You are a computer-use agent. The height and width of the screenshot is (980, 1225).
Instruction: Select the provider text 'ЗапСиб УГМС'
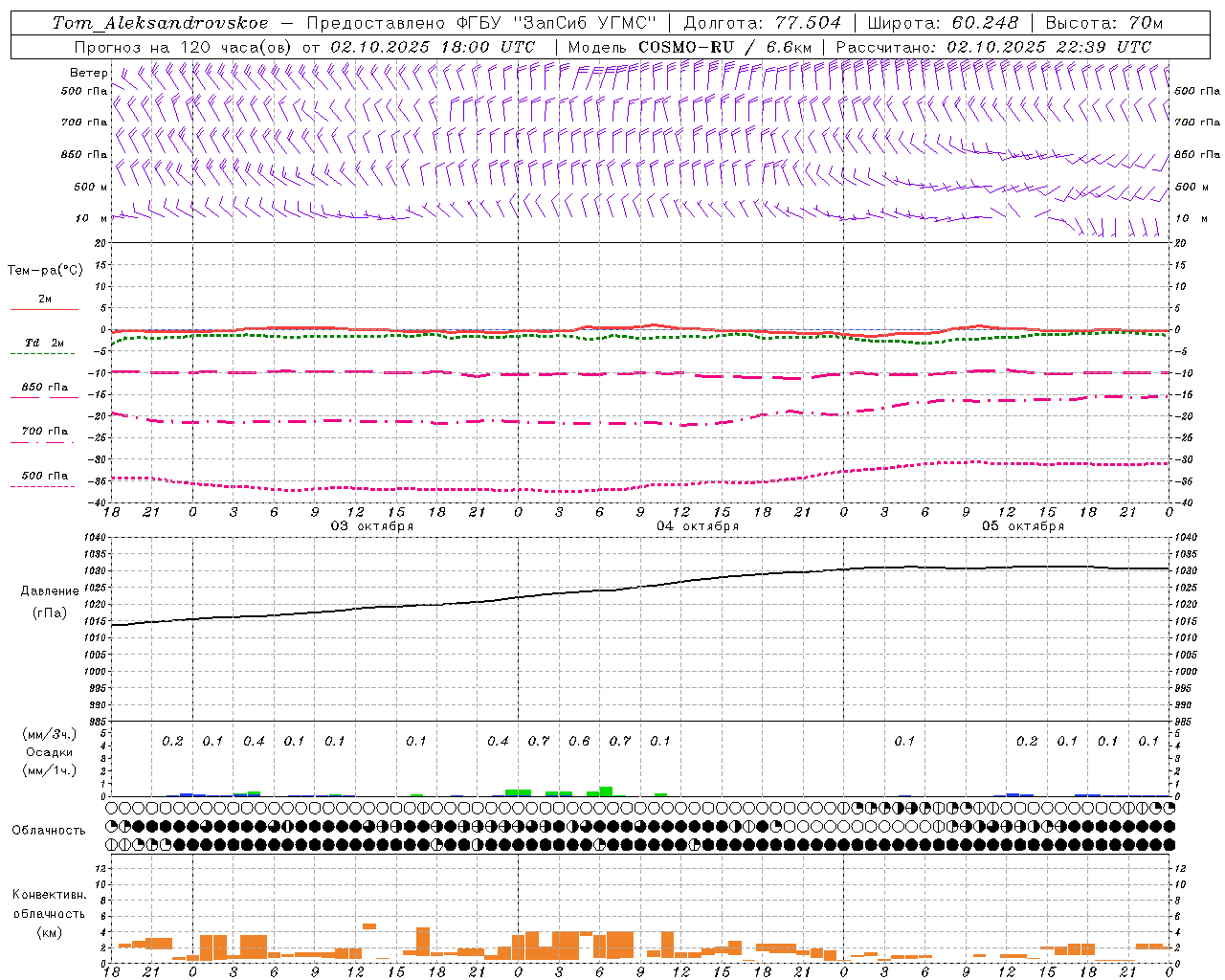click(587, 23)
